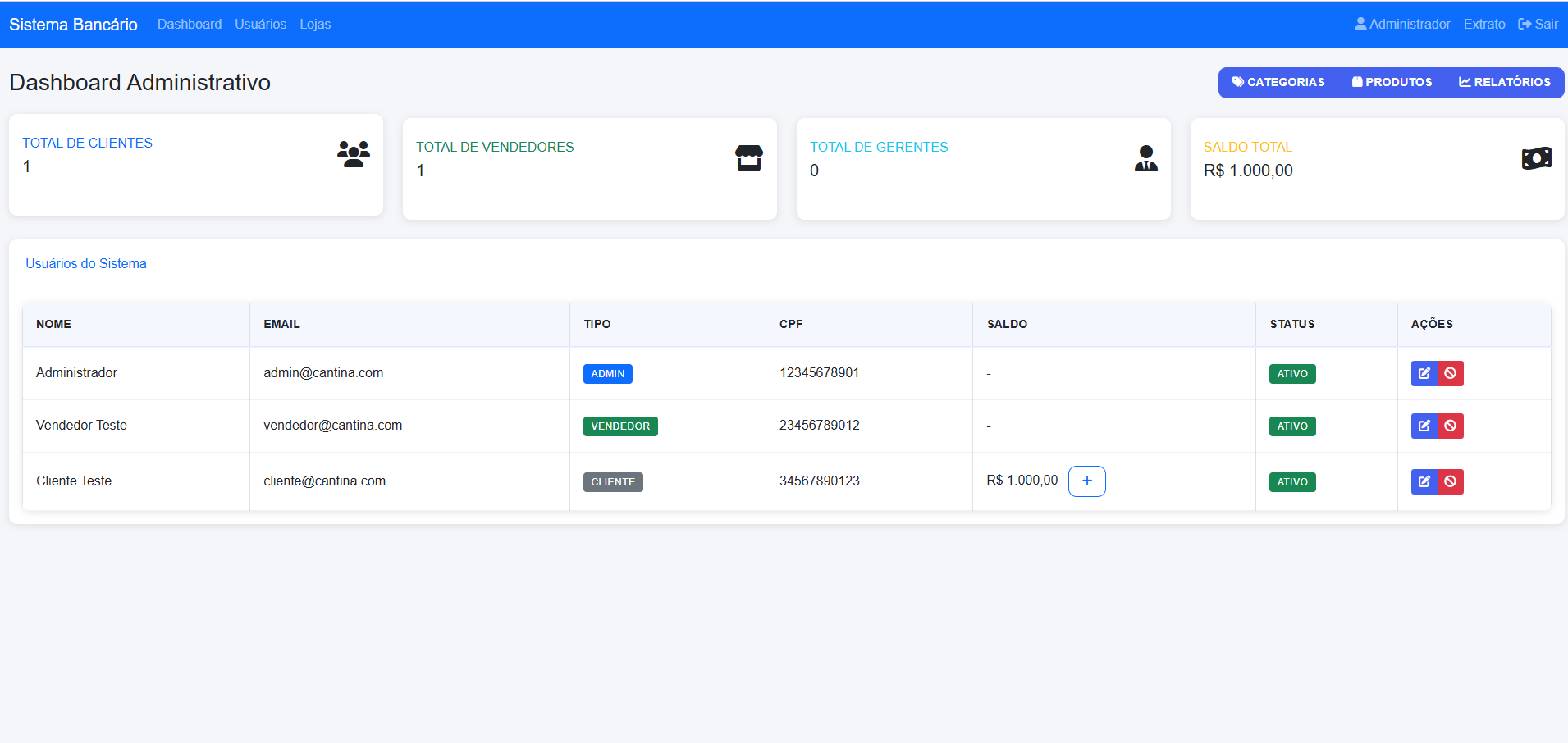Block the Vendedor Teste user

click(1451, 426)
